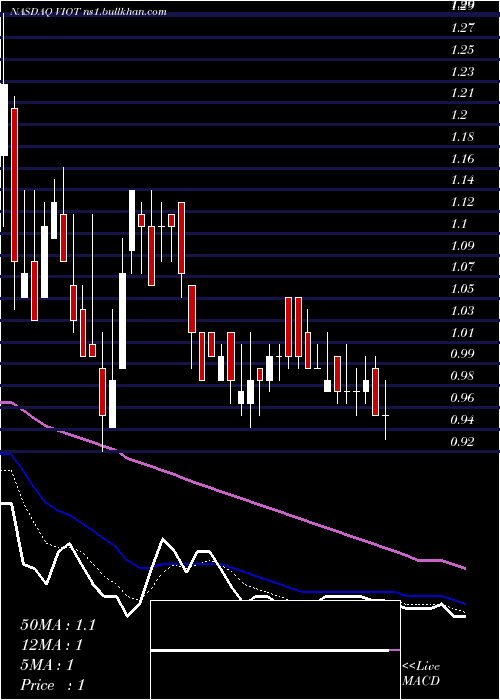Click inside the MACD indicator box
This screenshot has height=700, width=500.
point(275,650)
